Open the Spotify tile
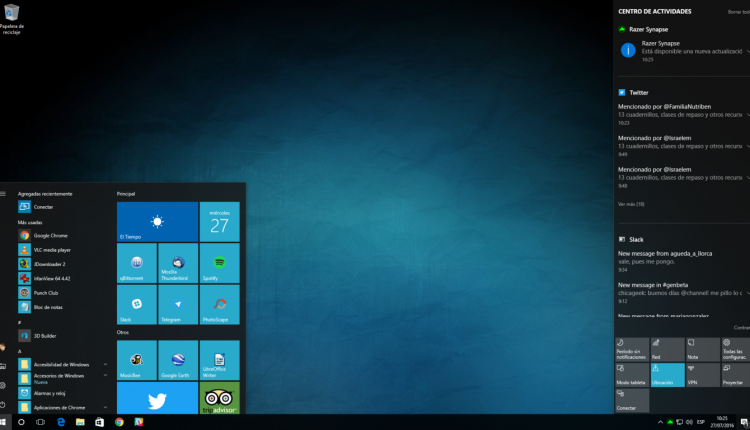Viewport: 750px width, 430px height. click(x=219, y=262)
